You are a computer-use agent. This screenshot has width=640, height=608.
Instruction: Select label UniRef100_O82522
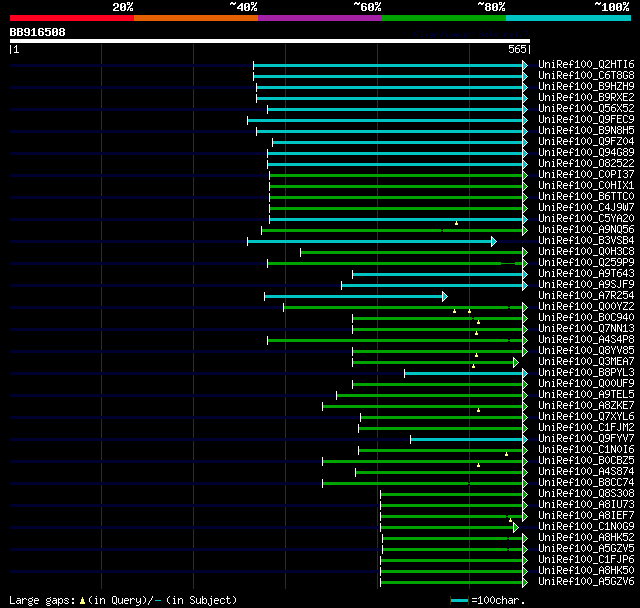click(586, 164)
